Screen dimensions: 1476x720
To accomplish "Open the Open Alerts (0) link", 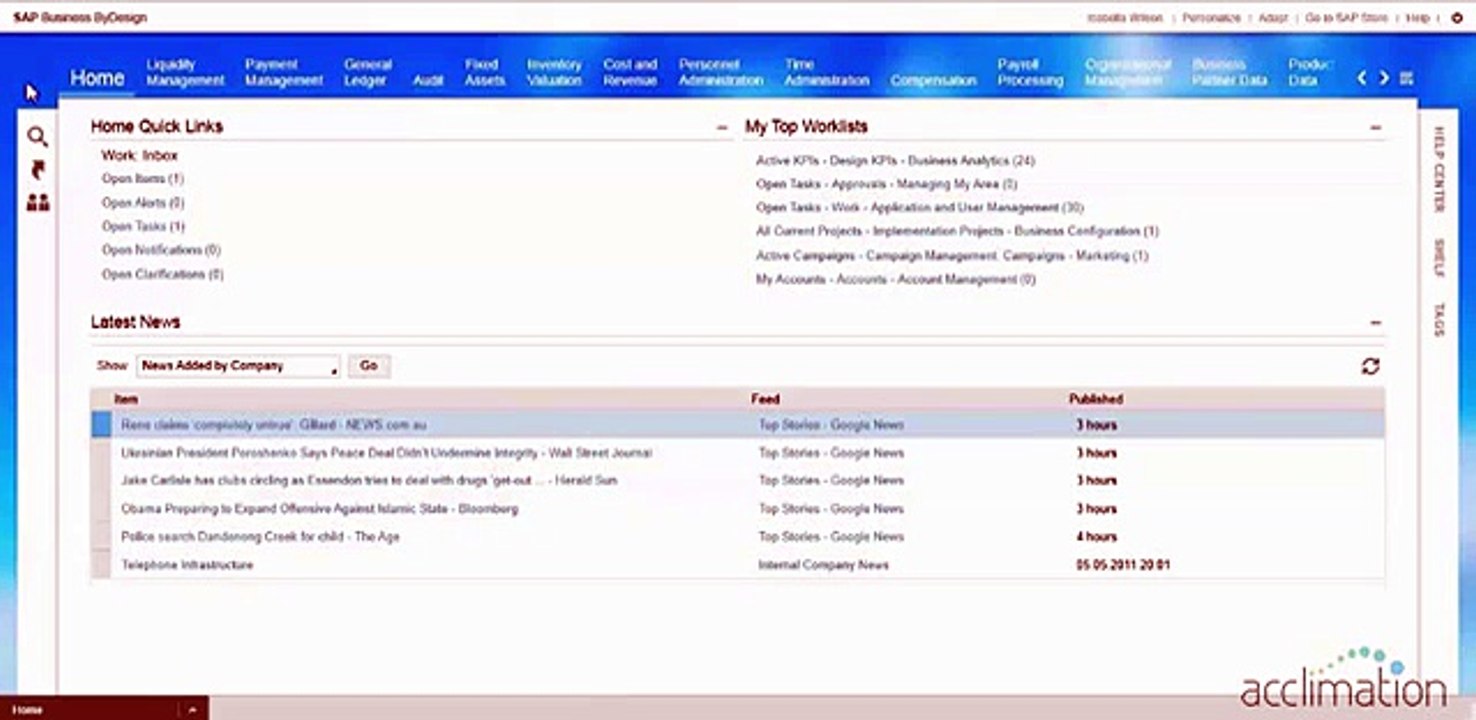I will [x=142, y=203].
